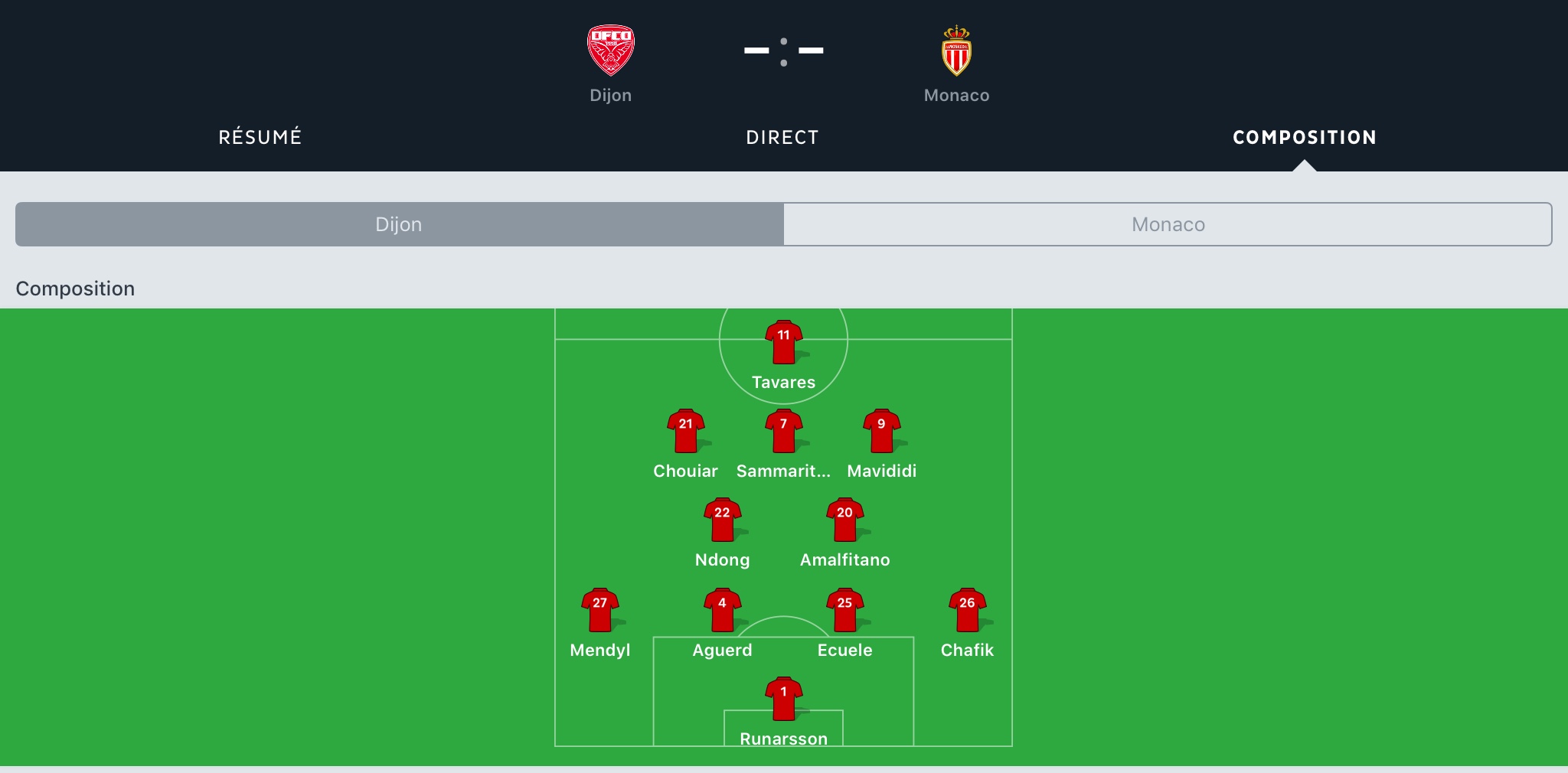Open the Résumé tab
This screenshot has height=773, width=1568.
click(260, 137)
